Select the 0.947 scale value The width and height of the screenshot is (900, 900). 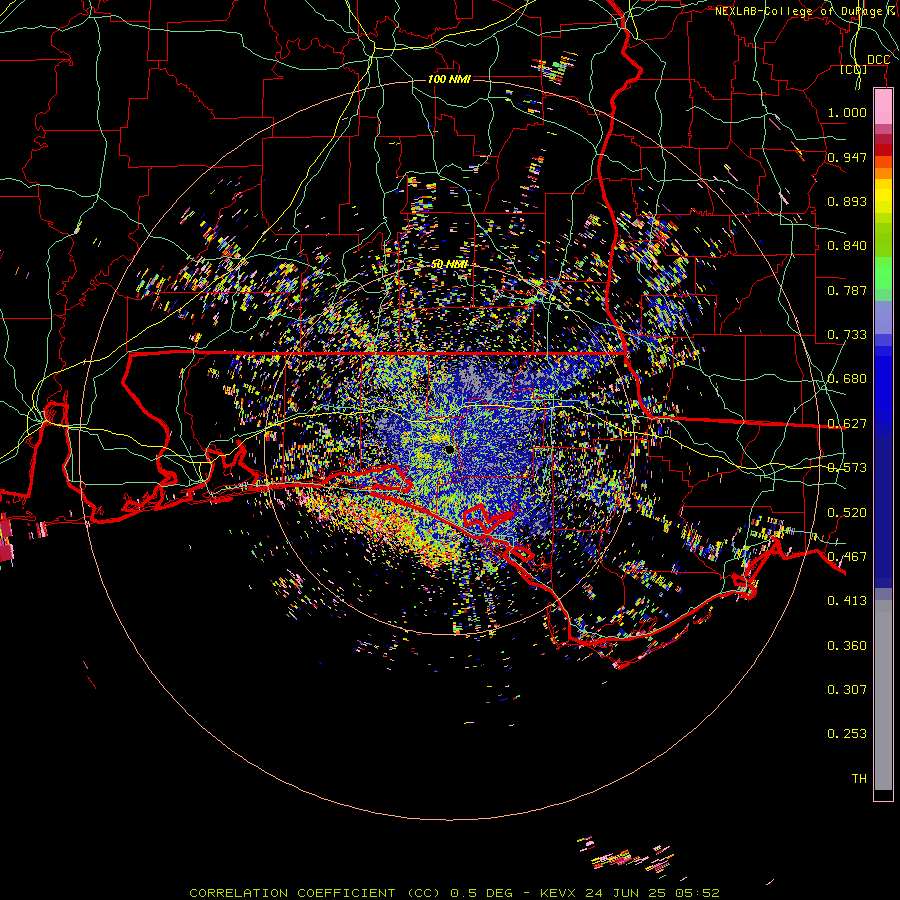point(847,157)
